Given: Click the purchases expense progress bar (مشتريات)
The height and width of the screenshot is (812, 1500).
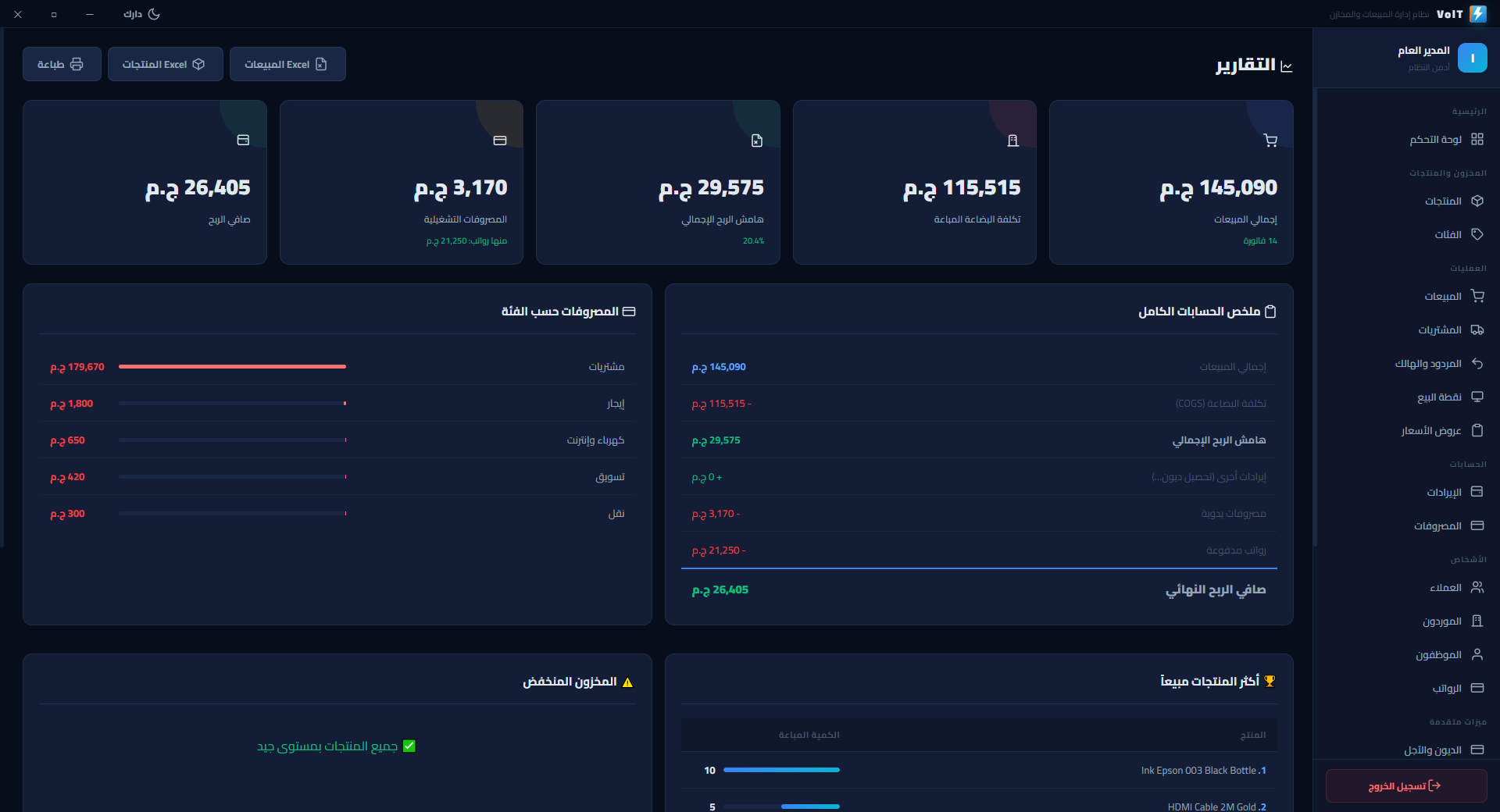Looking at the screenshot, I should (x=232, y=366).
